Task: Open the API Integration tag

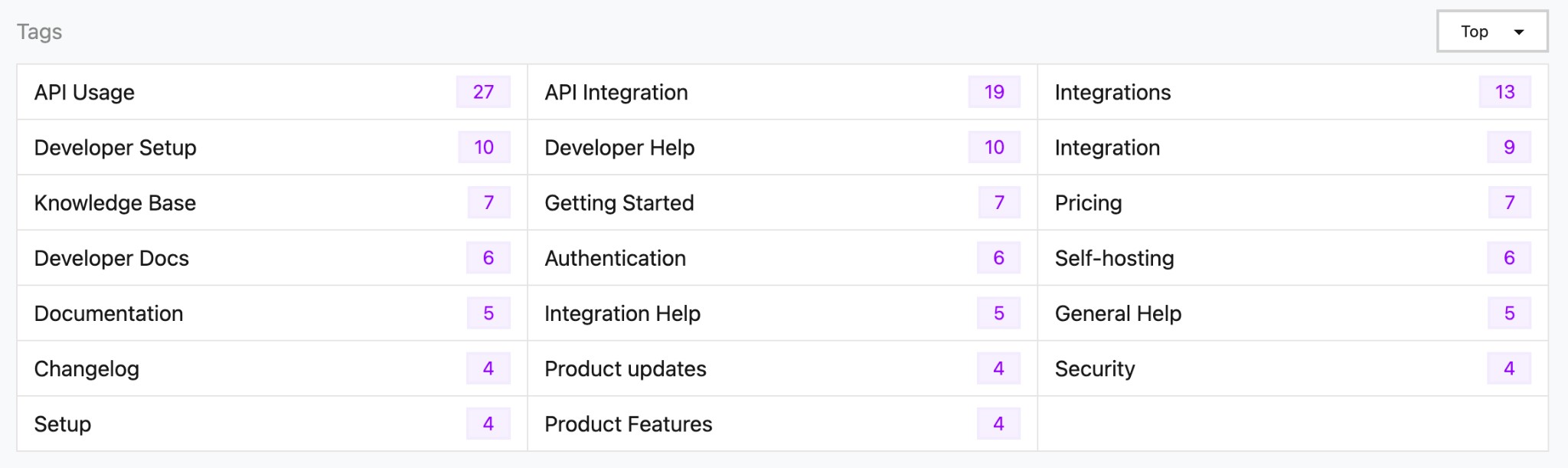Action: (616, 93)
